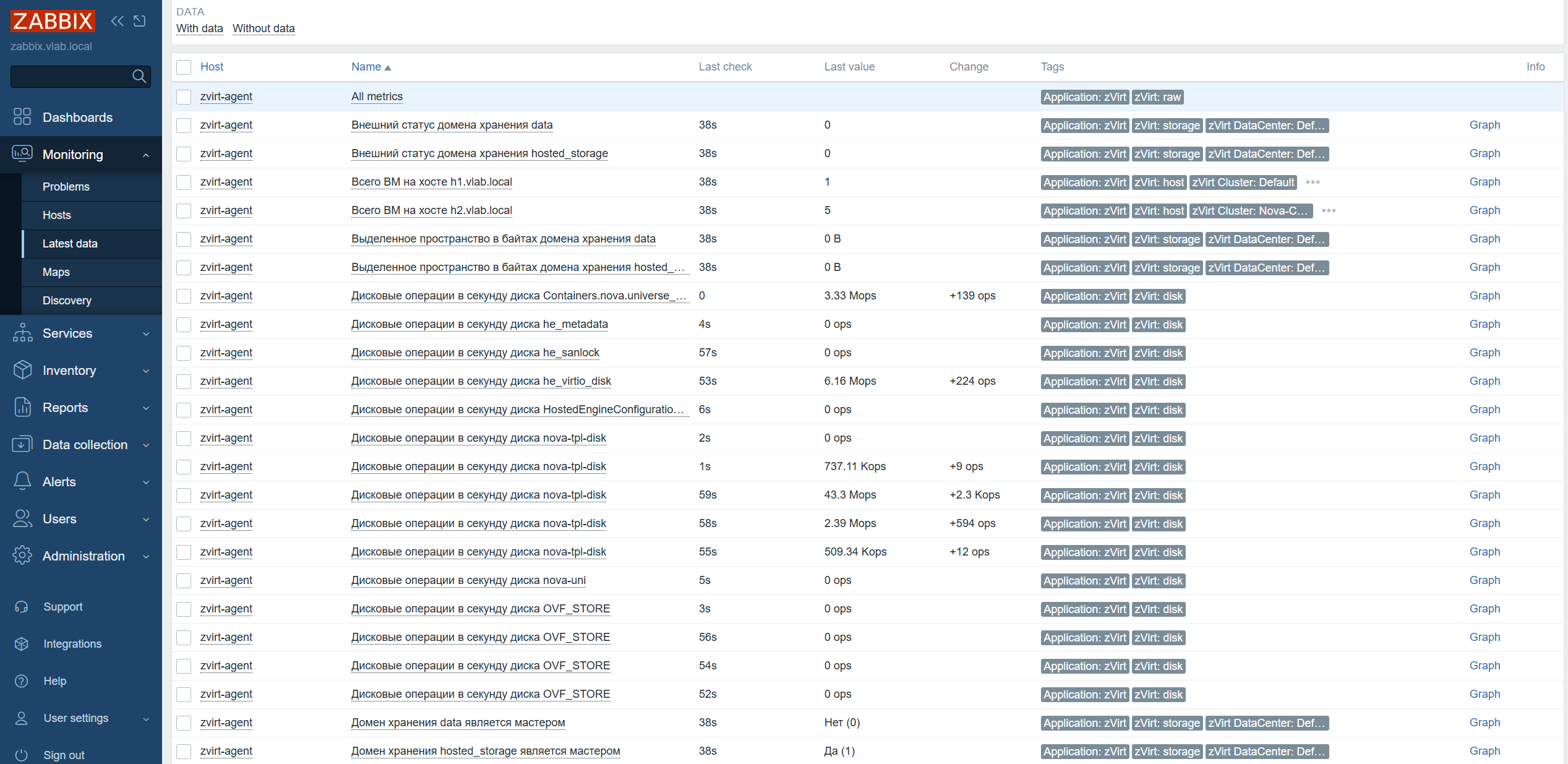Click the Zabbix logo
Viewport: 1568px width, 764px height.
point(53,21)
